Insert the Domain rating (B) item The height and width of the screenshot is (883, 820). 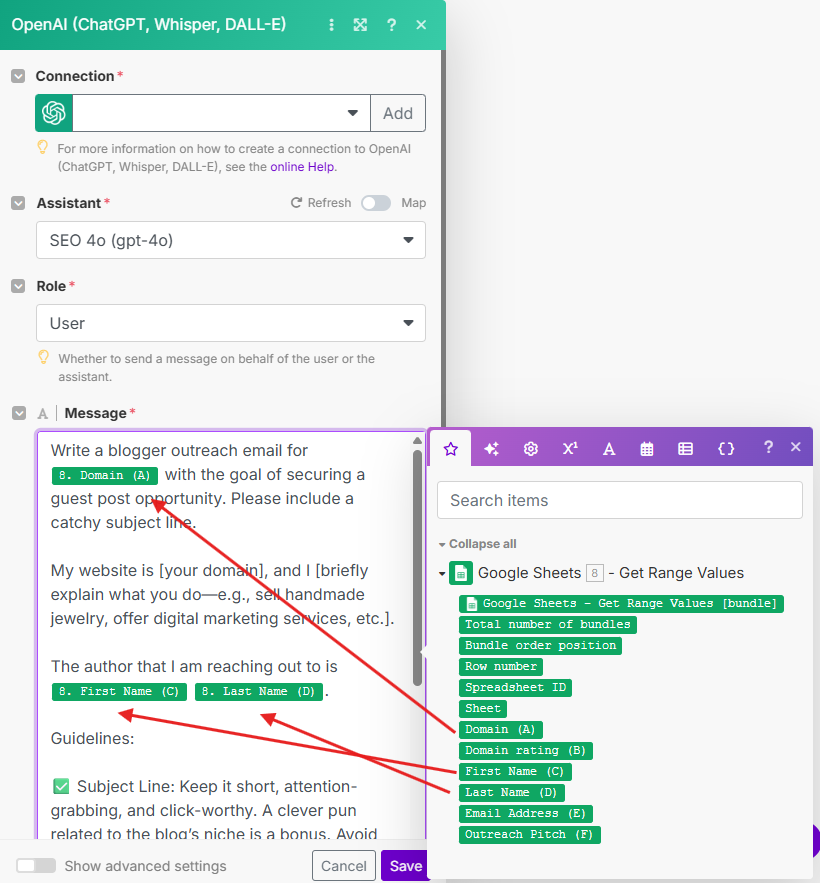pos(526,751)
